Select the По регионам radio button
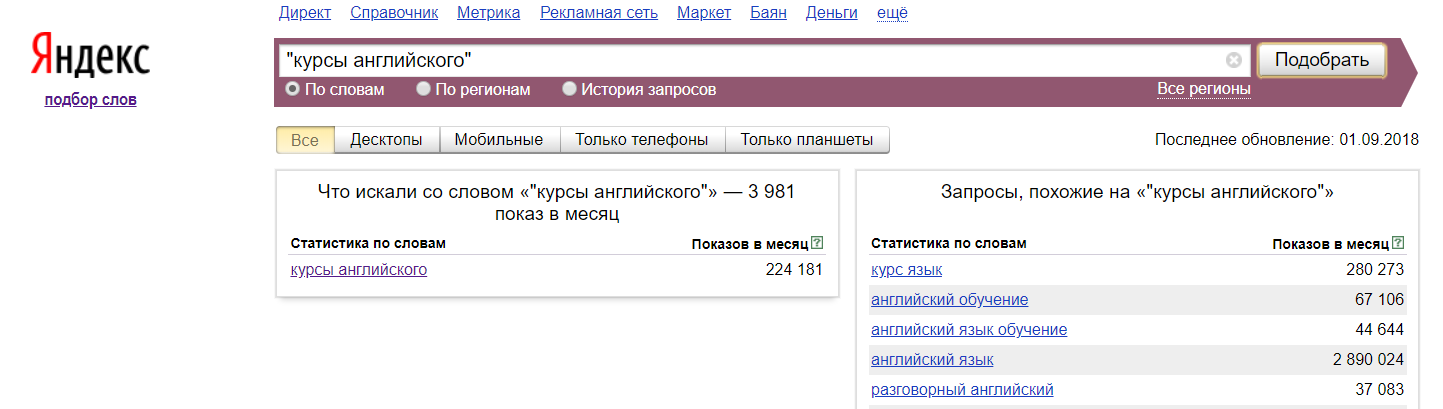 (423, 89)
